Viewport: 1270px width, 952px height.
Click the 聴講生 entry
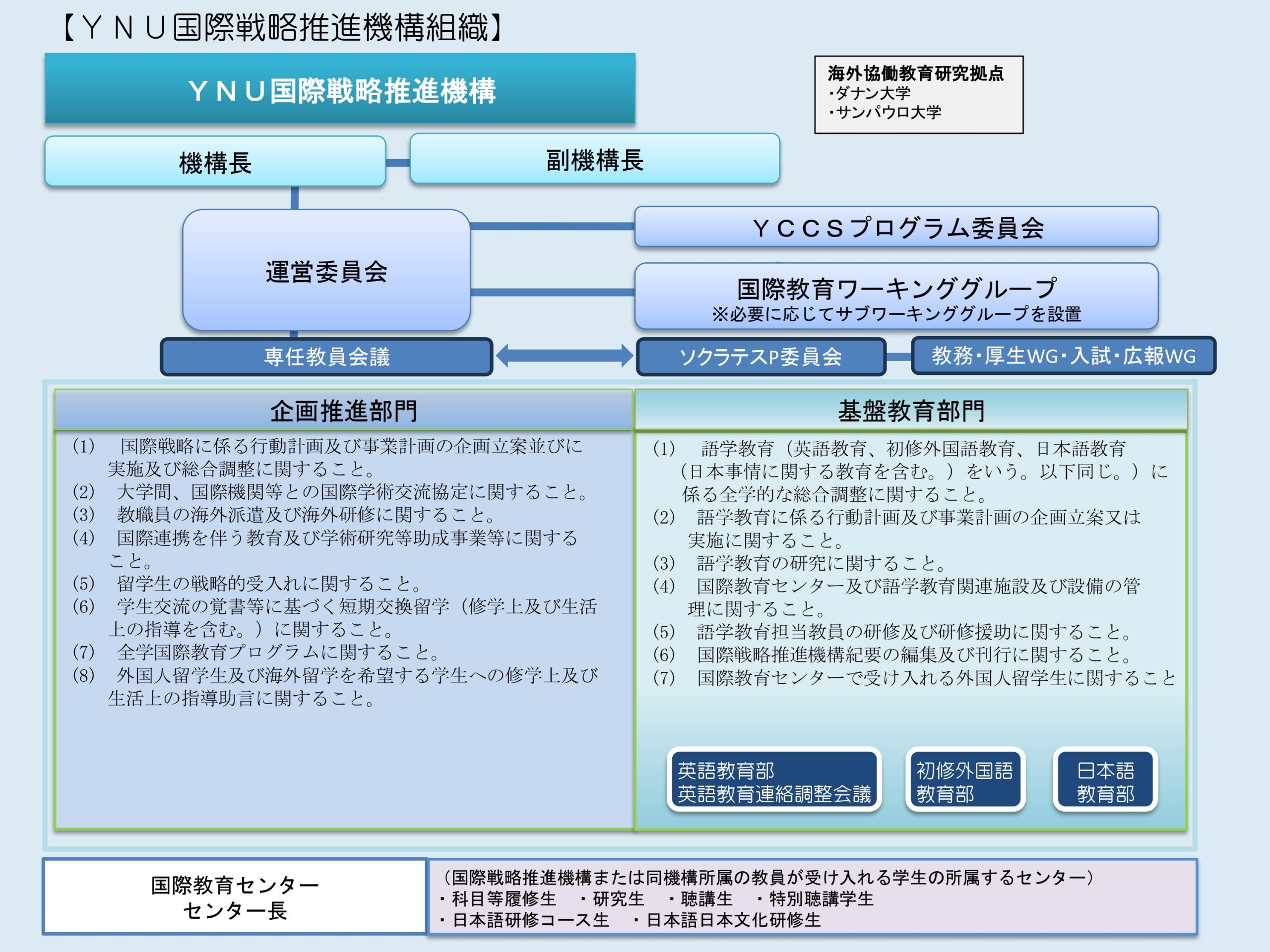click(700, 898)
